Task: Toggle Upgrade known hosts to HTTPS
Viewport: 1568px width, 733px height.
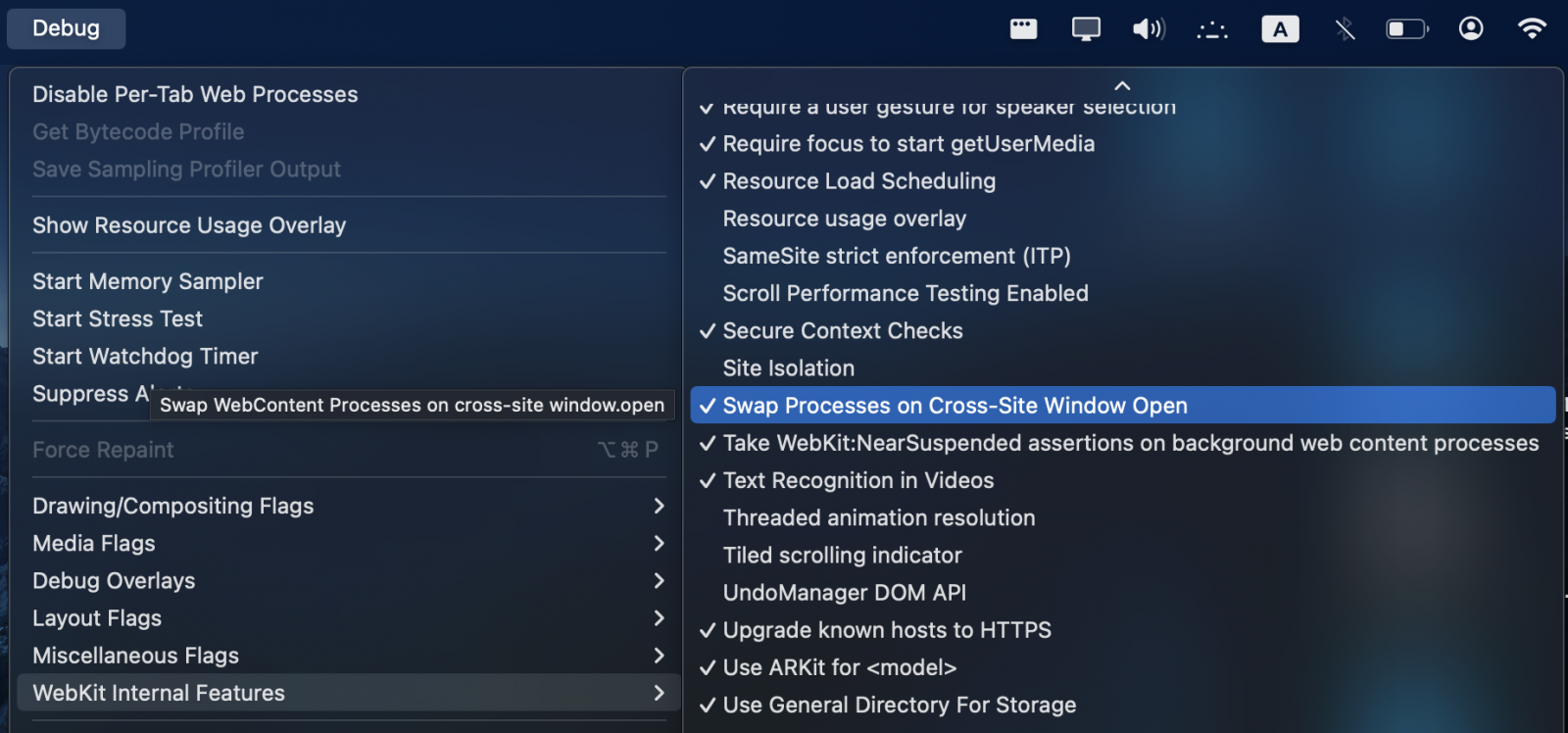Action: point(887,630)
